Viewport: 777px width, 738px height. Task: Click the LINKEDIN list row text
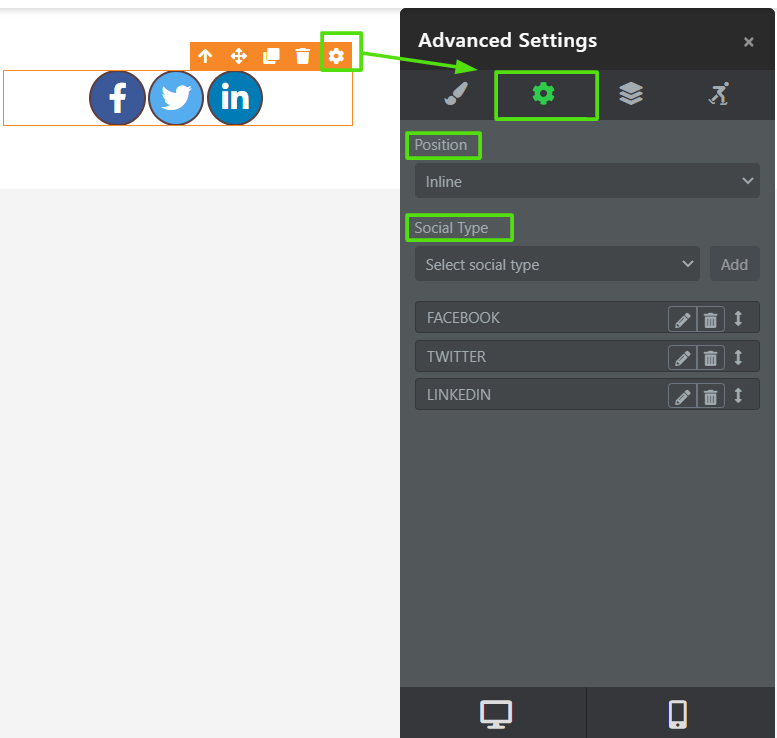click(459, 395)
